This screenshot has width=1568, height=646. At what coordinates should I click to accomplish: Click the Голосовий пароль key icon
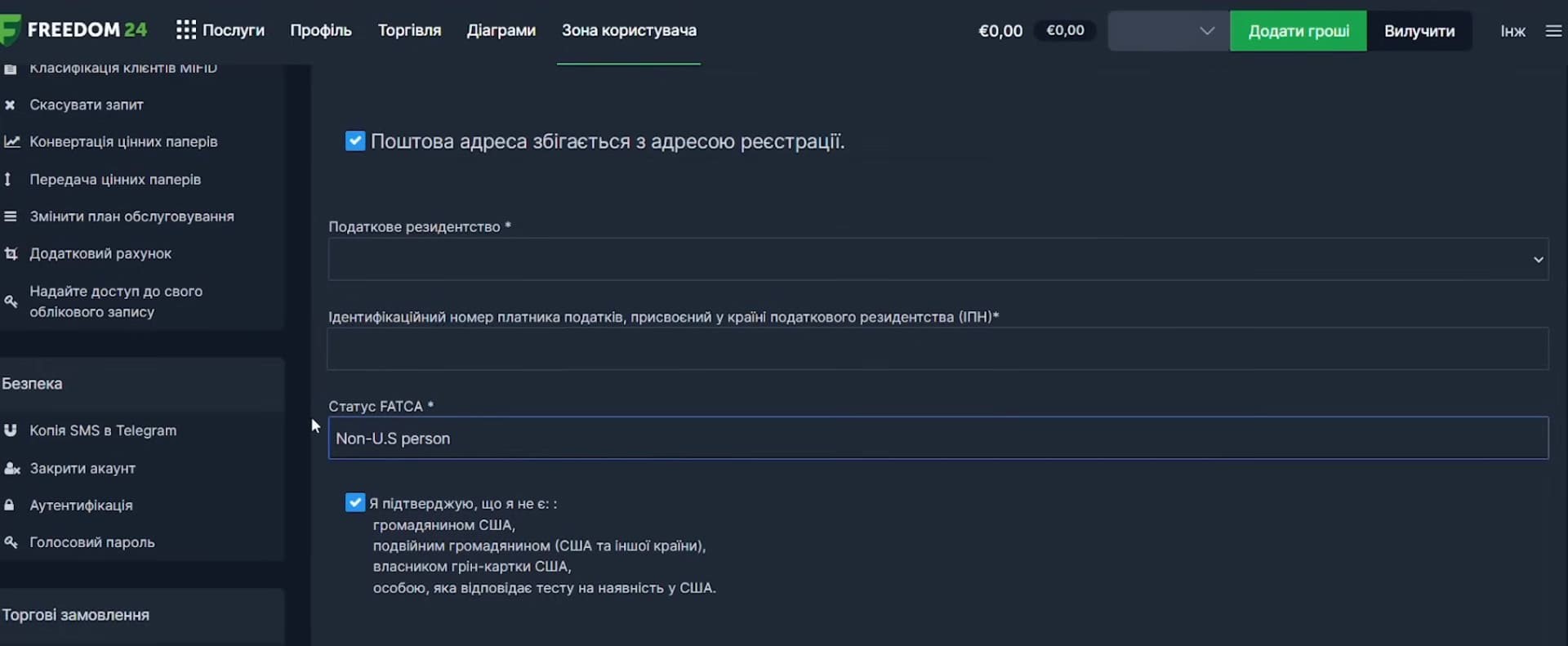pyautogui.click(x=11, y=541)
